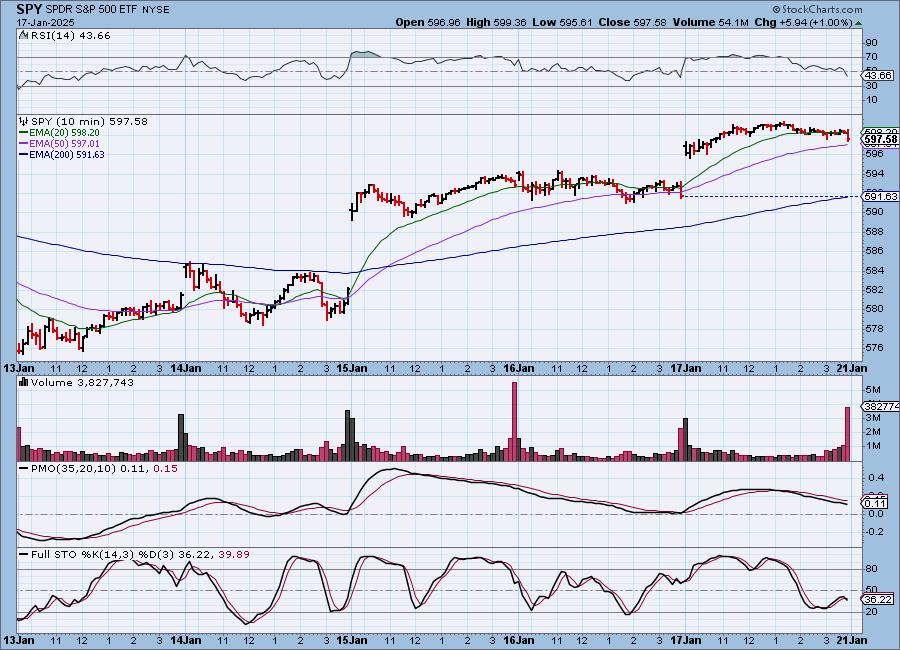This screenshot has height=650, width=900.
Task: Open the StockCharts.com copyright link
Action: [817, 9]
